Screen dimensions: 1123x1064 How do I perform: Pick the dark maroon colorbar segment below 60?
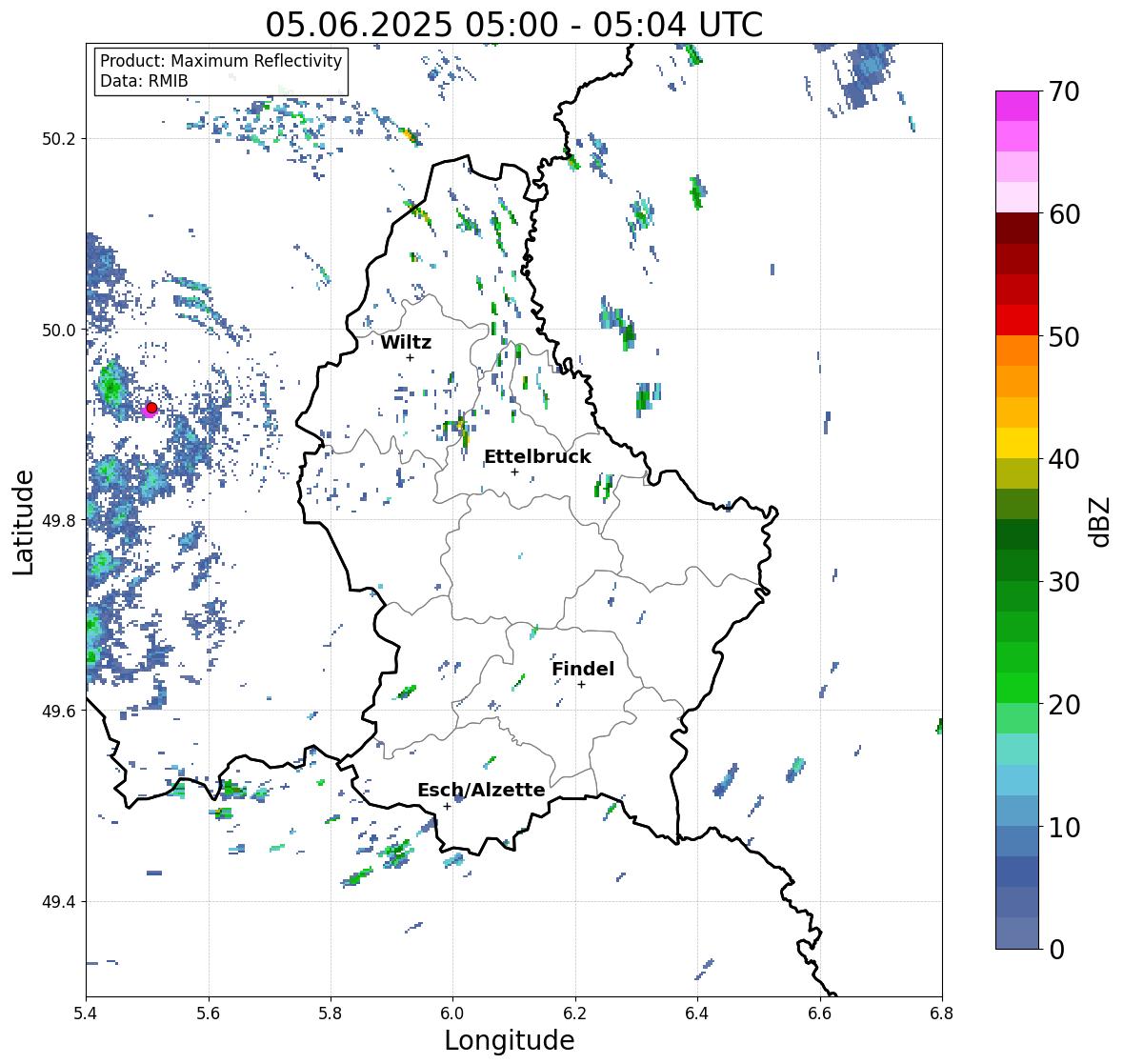[1017, 229]
